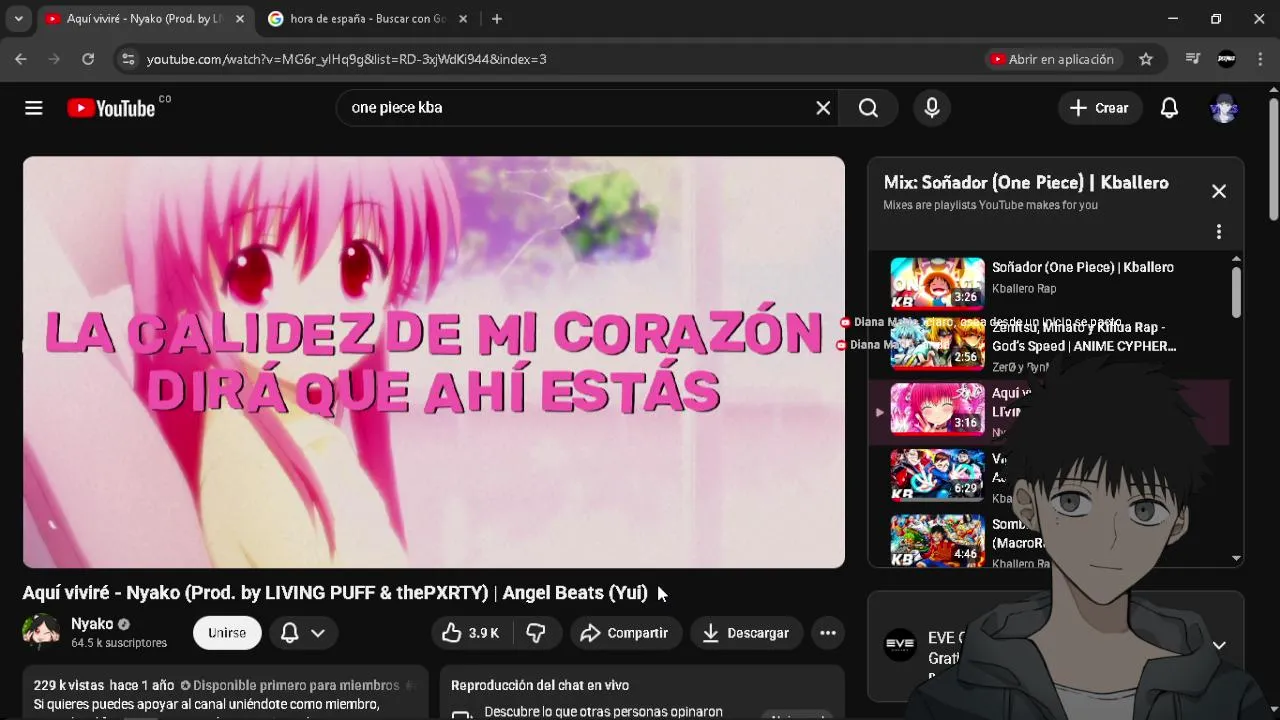Viewport: 1280px width, 720px height.
Task: Open the browser profile icon
Action: coord(1227,59)
